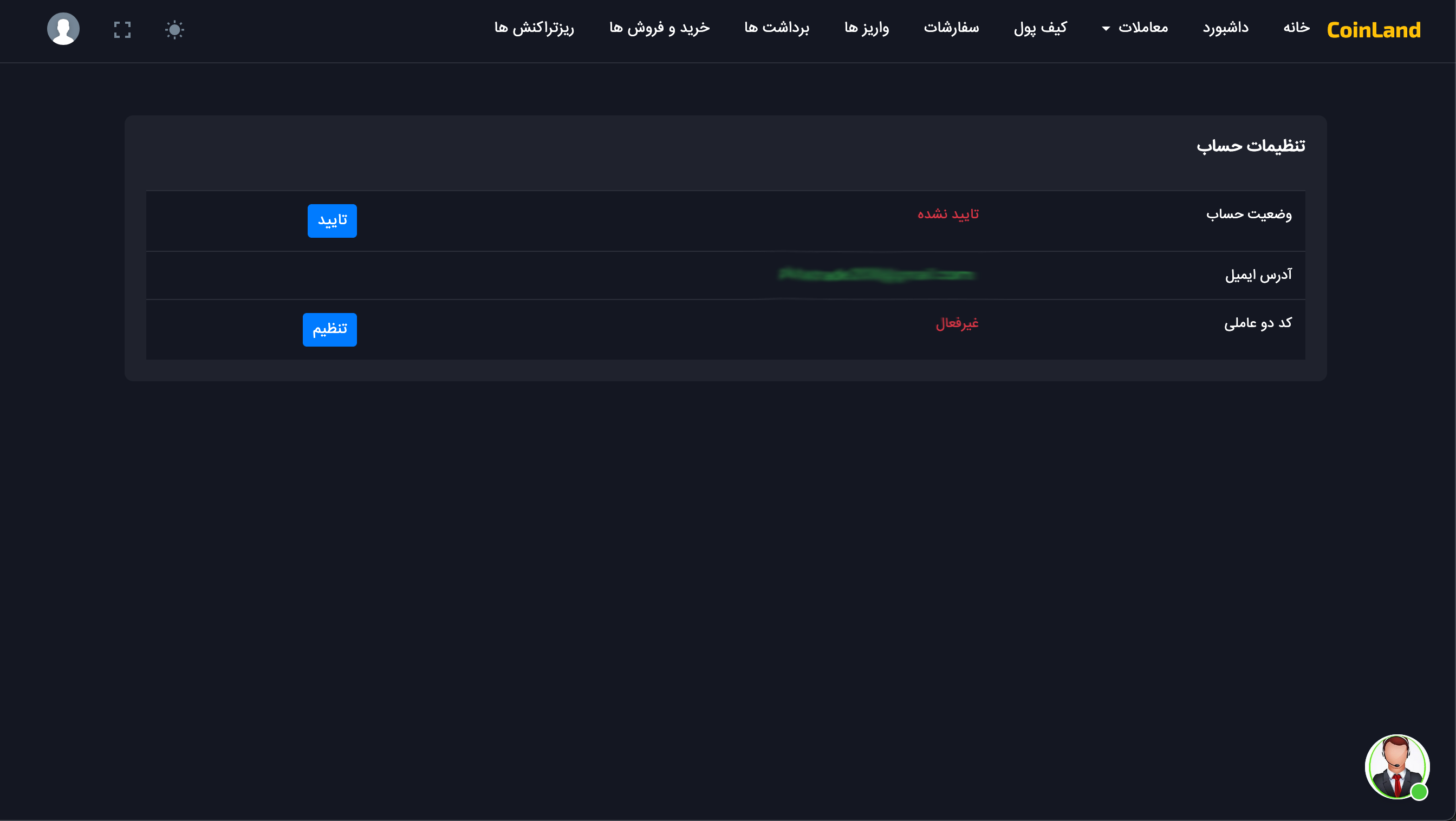Expand the معاملات dropdown arrow
This screenshot has width=1456, height=821.
pyautogui.click(x=1106, y=28)
